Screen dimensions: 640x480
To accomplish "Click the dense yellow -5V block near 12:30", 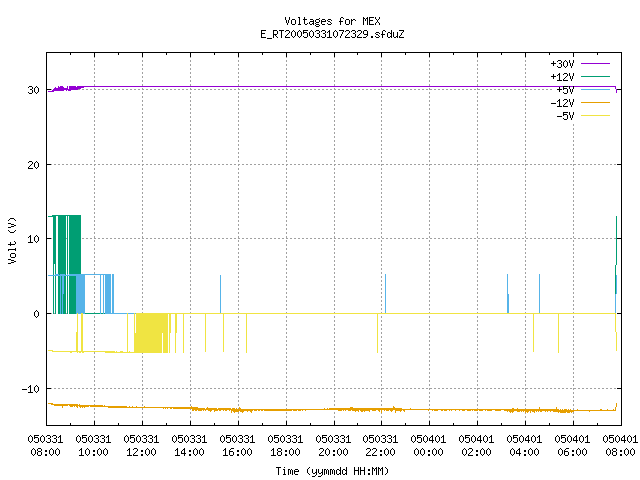I will tap(151, 333).
